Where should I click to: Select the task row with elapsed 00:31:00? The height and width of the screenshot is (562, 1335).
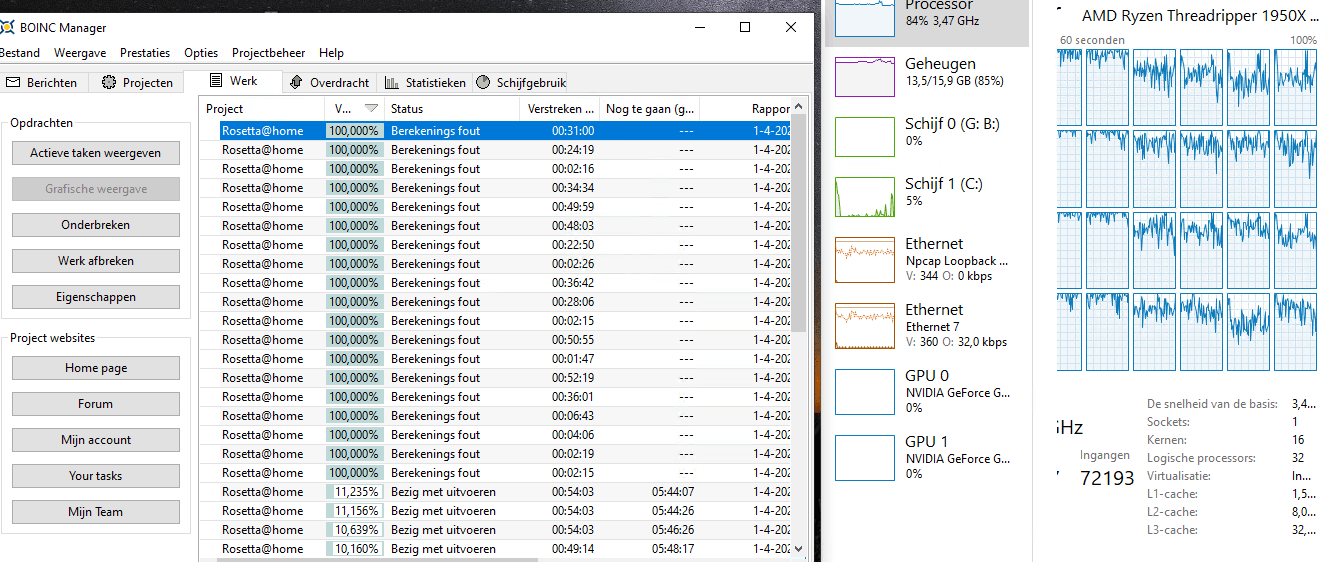coord(495,131)
